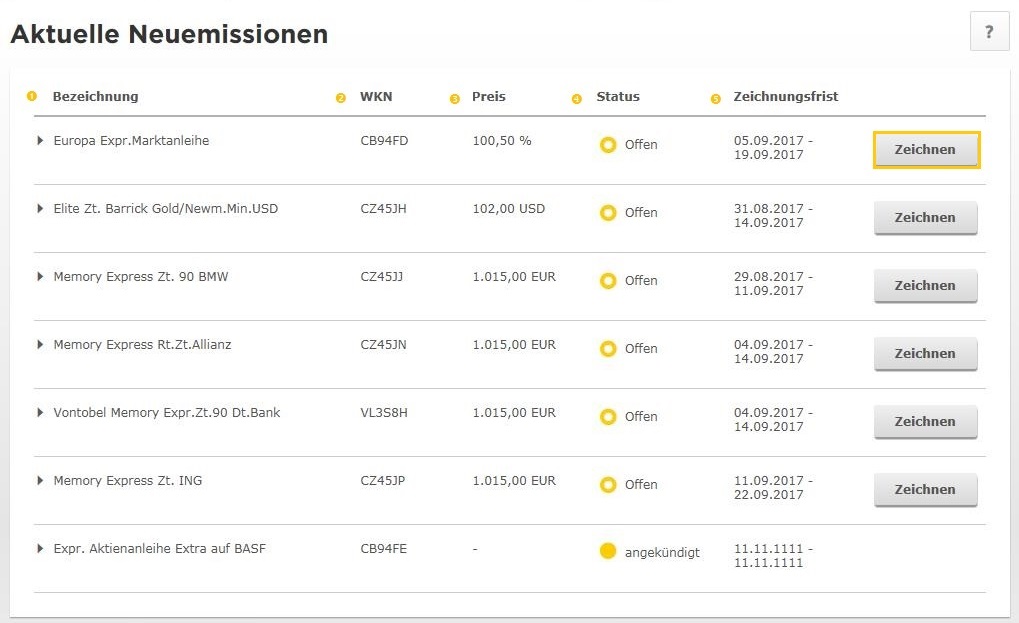Open the help question mark button

[x=989, y=31]
